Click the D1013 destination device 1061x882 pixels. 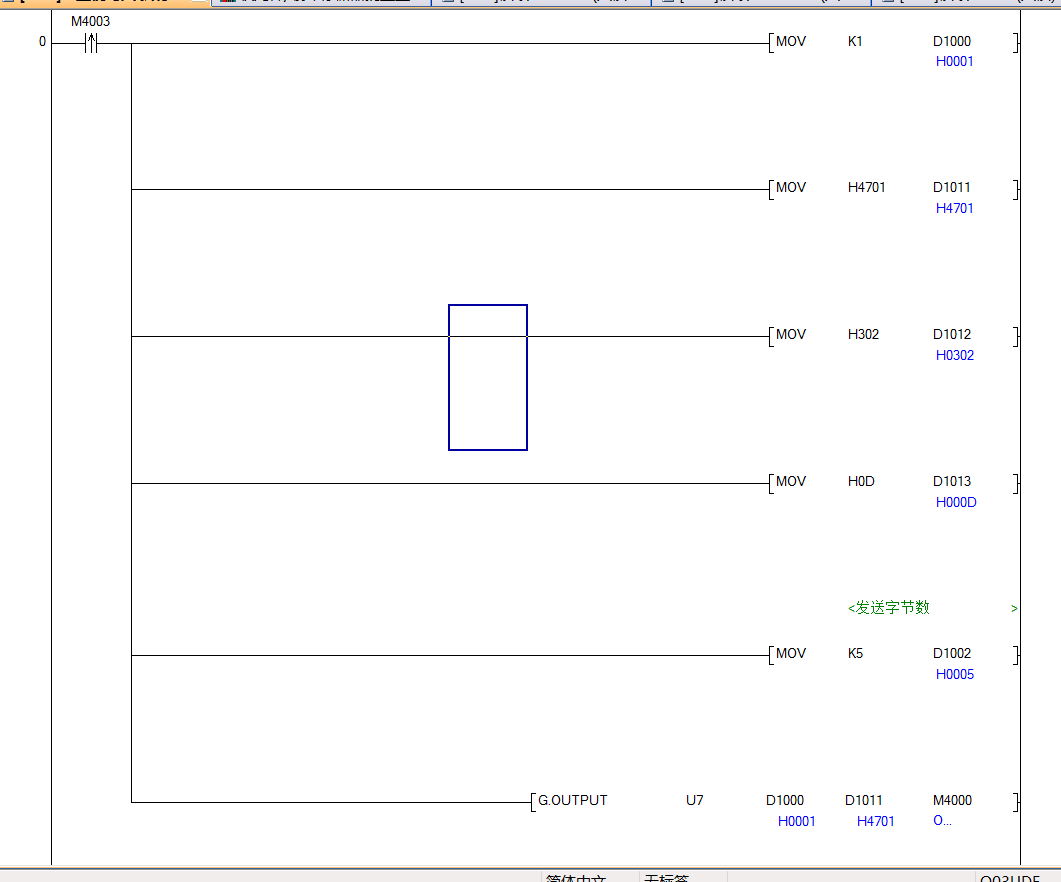click(x=951, y=482)
